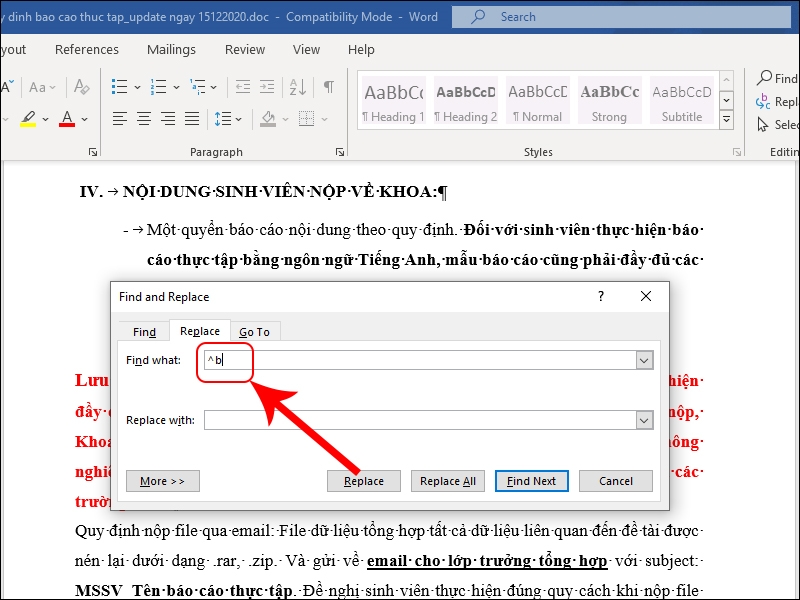Click the Increase Indent icon

tap(268, 86)
